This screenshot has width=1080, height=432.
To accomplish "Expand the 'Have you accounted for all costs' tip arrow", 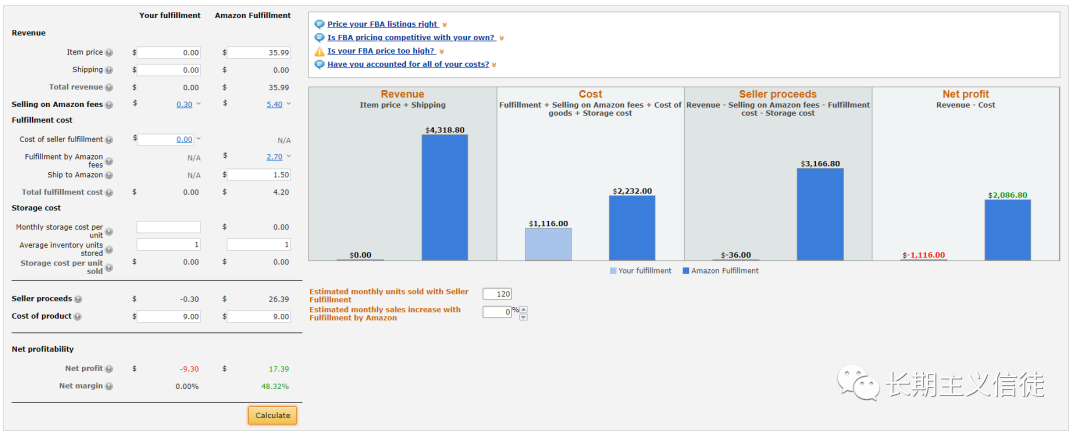I will (x=495, y=65).
